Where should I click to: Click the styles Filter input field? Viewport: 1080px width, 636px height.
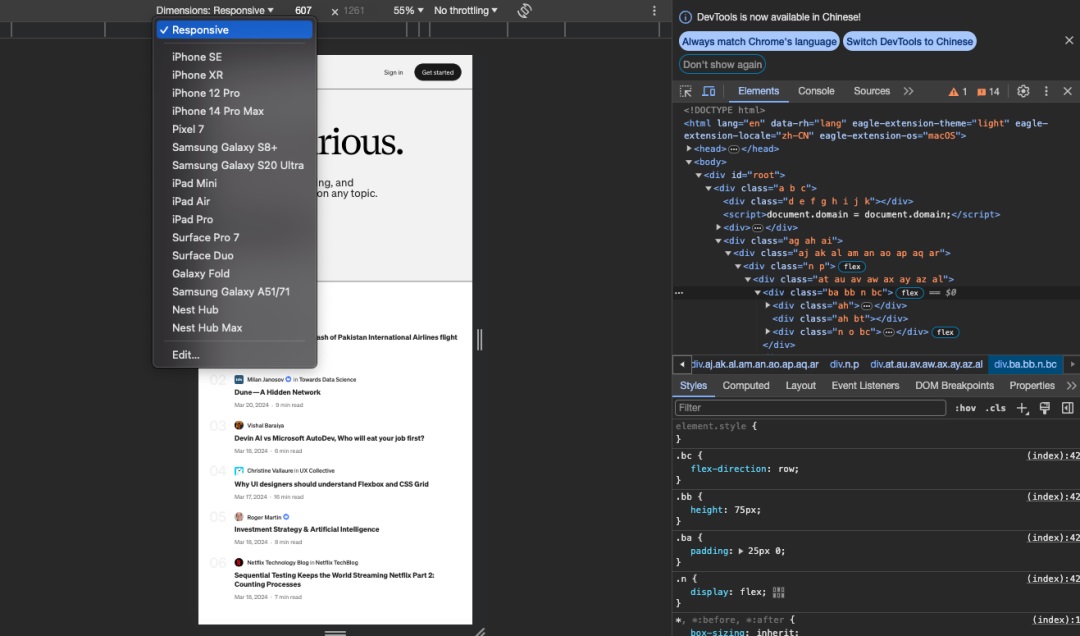pyautogui.click(x=810, y=408)
